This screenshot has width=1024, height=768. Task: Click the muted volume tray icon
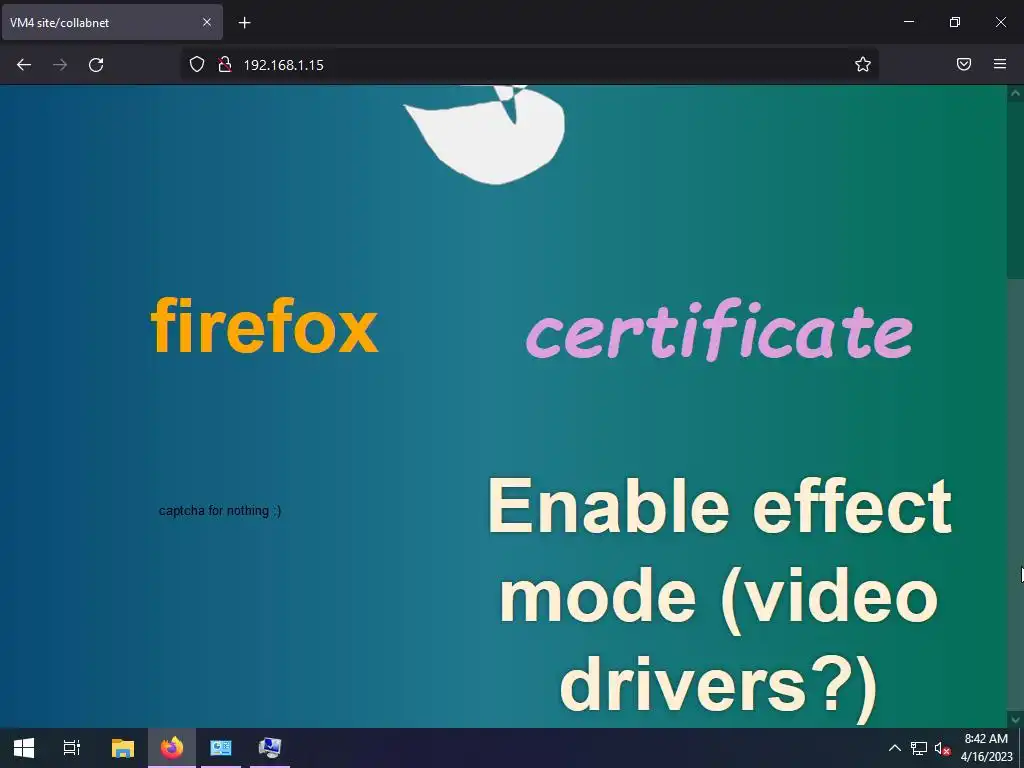coord(942,748)
